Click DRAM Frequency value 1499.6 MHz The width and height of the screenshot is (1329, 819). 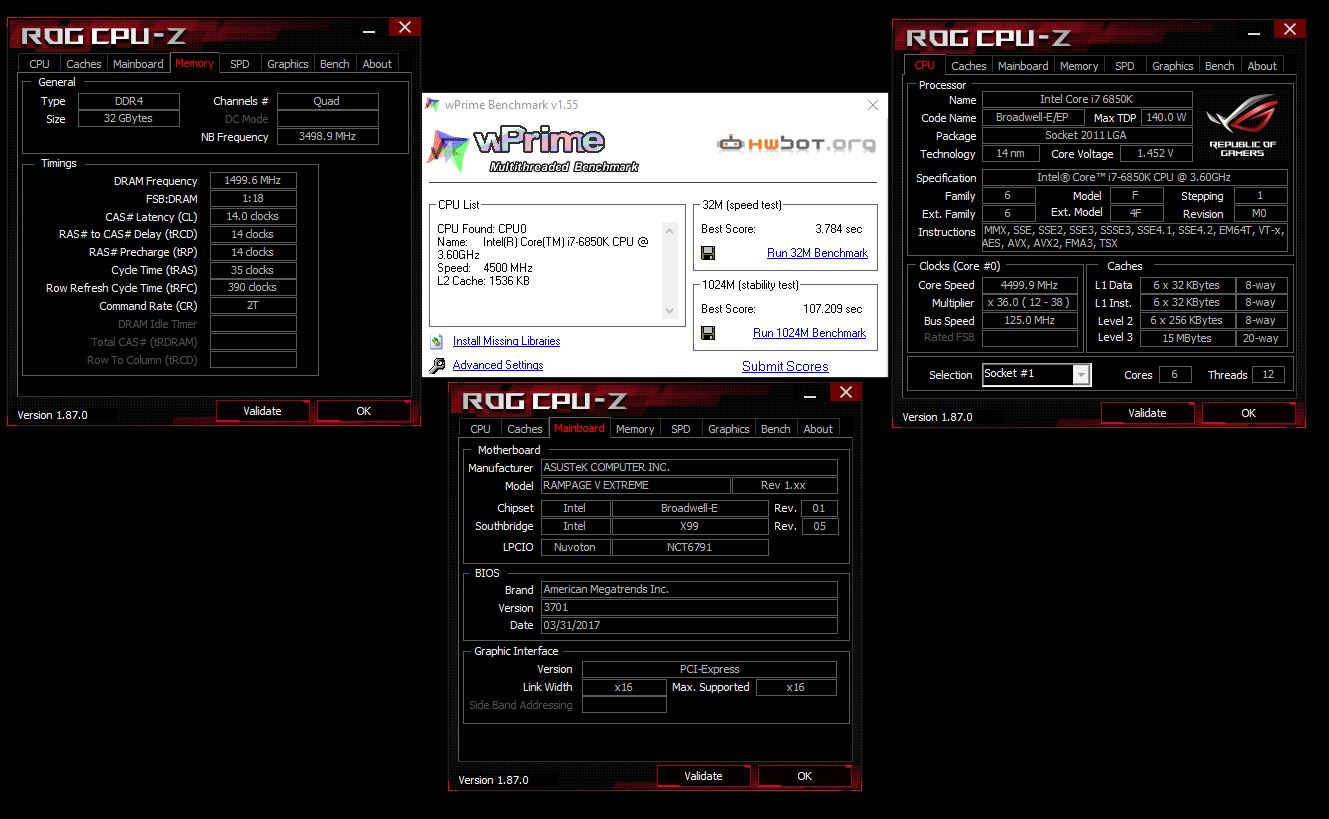tap(253, 181)
